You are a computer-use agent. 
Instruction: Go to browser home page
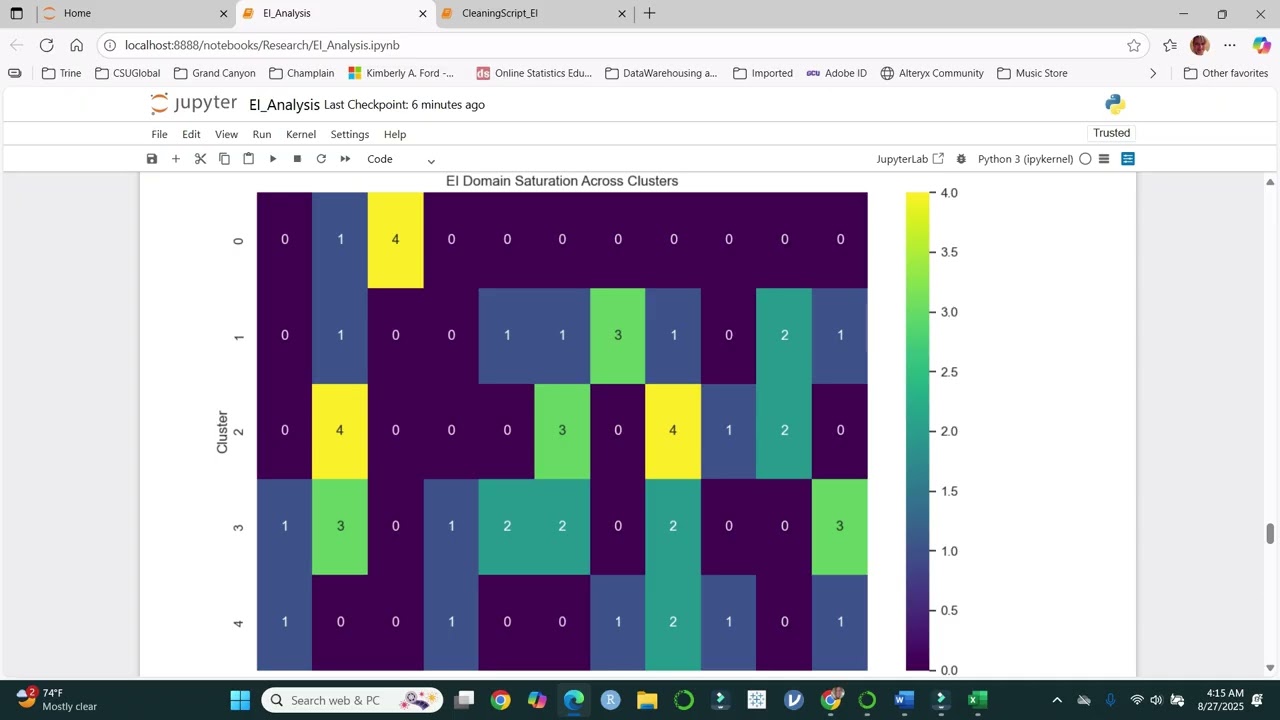coord(76,45)
